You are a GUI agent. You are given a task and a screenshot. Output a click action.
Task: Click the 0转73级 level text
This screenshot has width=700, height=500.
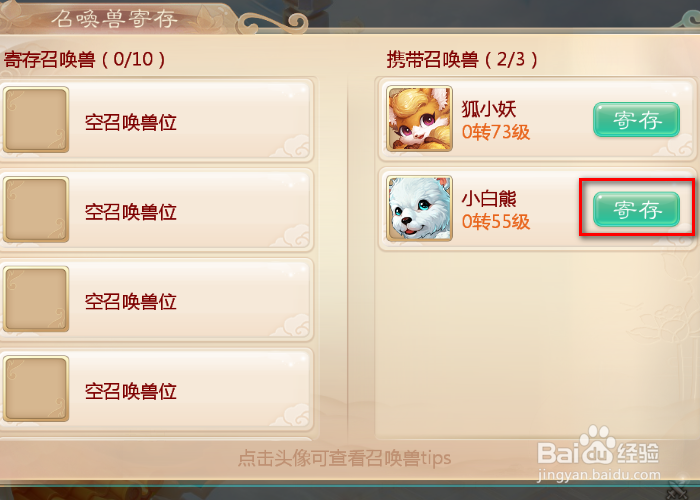click(x=496, y=132)
